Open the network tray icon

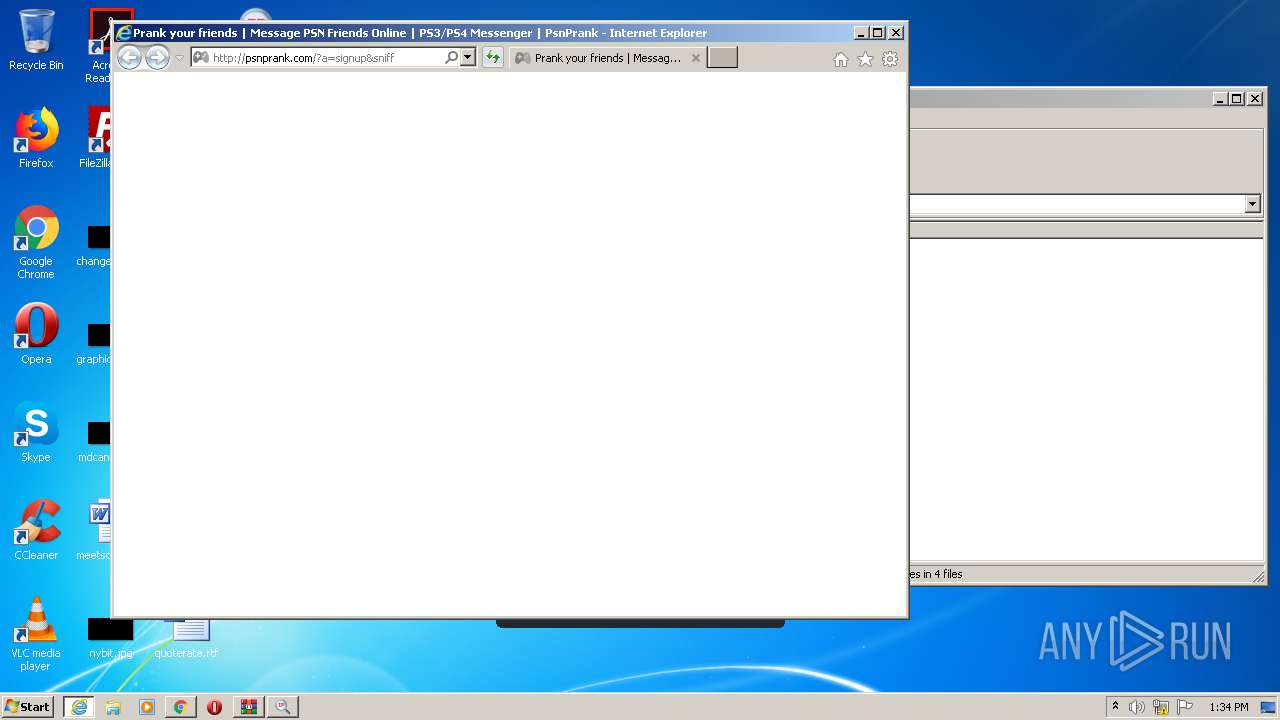pyautogui.click(x=1161, y=707)
